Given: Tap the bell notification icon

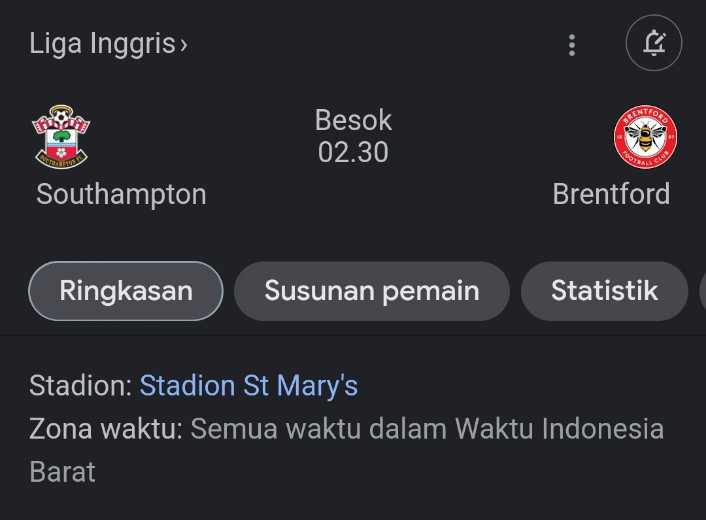Looking at the screenshot, I should [654, 43].
